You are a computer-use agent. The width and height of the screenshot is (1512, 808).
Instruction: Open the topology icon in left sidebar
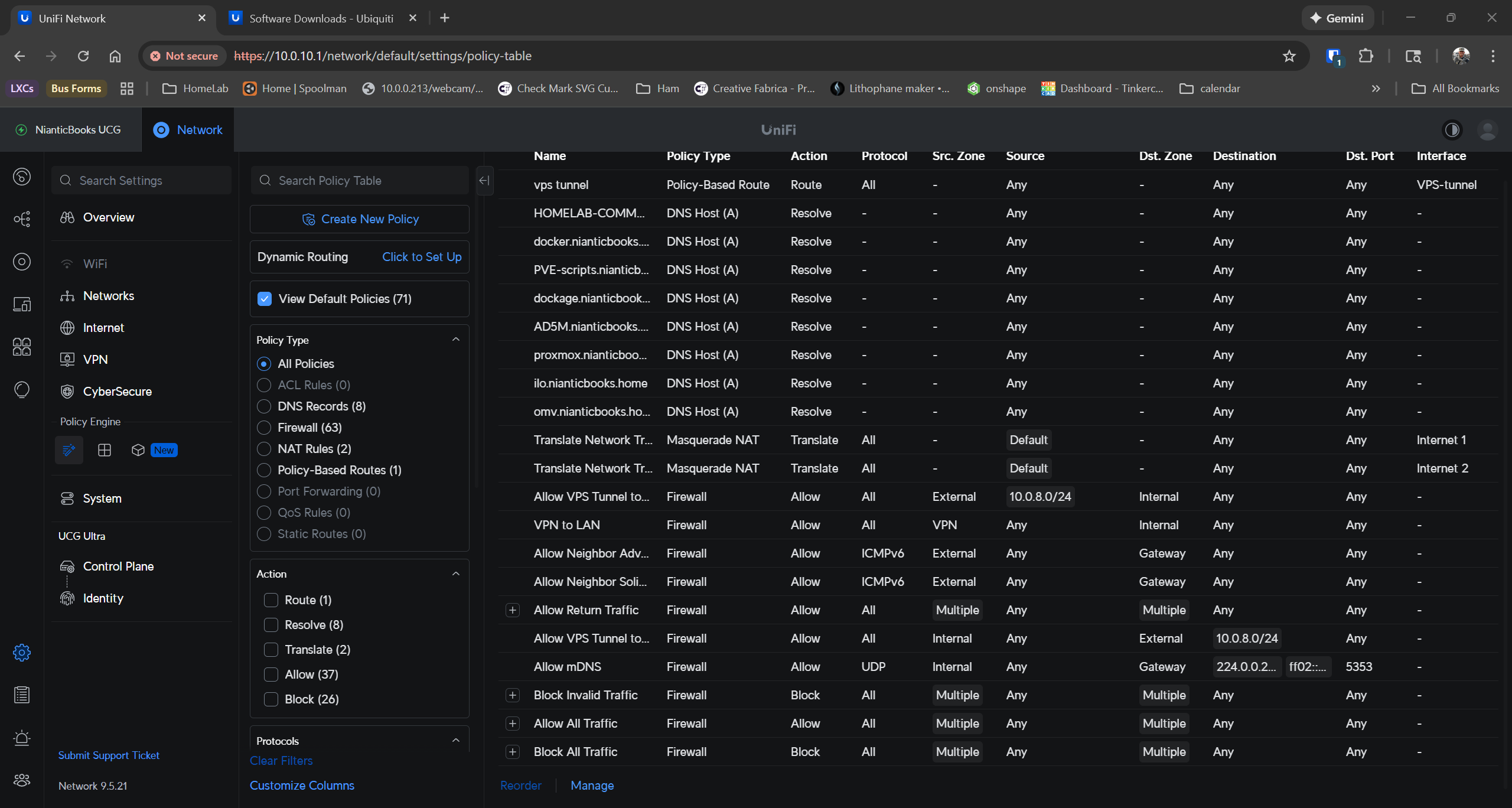point(22,219)
